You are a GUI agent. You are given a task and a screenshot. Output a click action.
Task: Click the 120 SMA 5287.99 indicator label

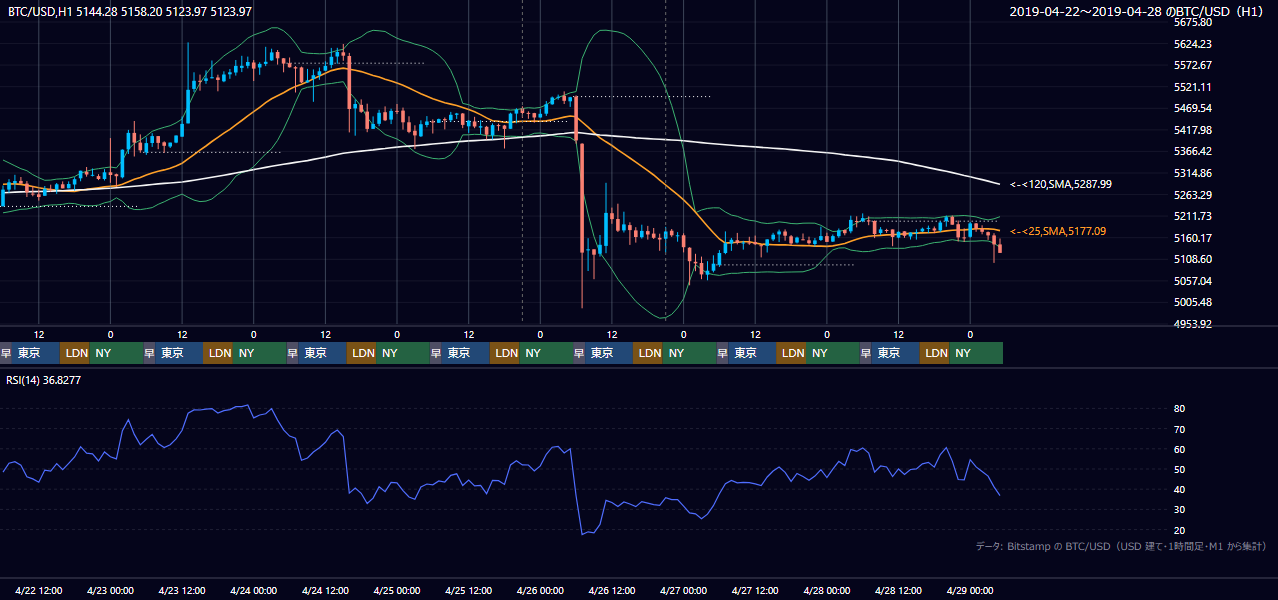tap(1060, 184)
